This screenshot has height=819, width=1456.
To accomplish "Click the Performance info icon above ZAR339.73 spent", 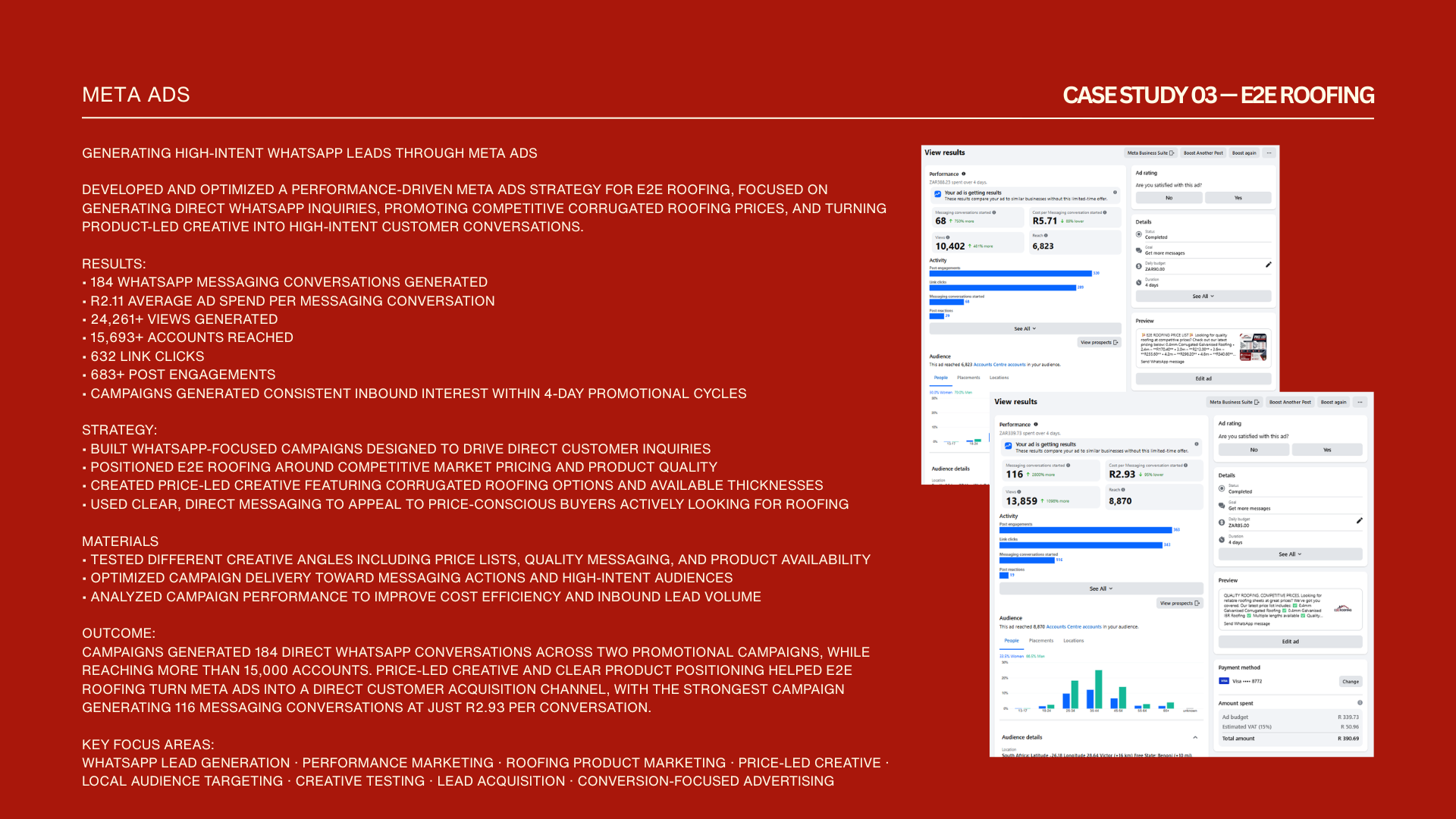I will [1036, 425].
